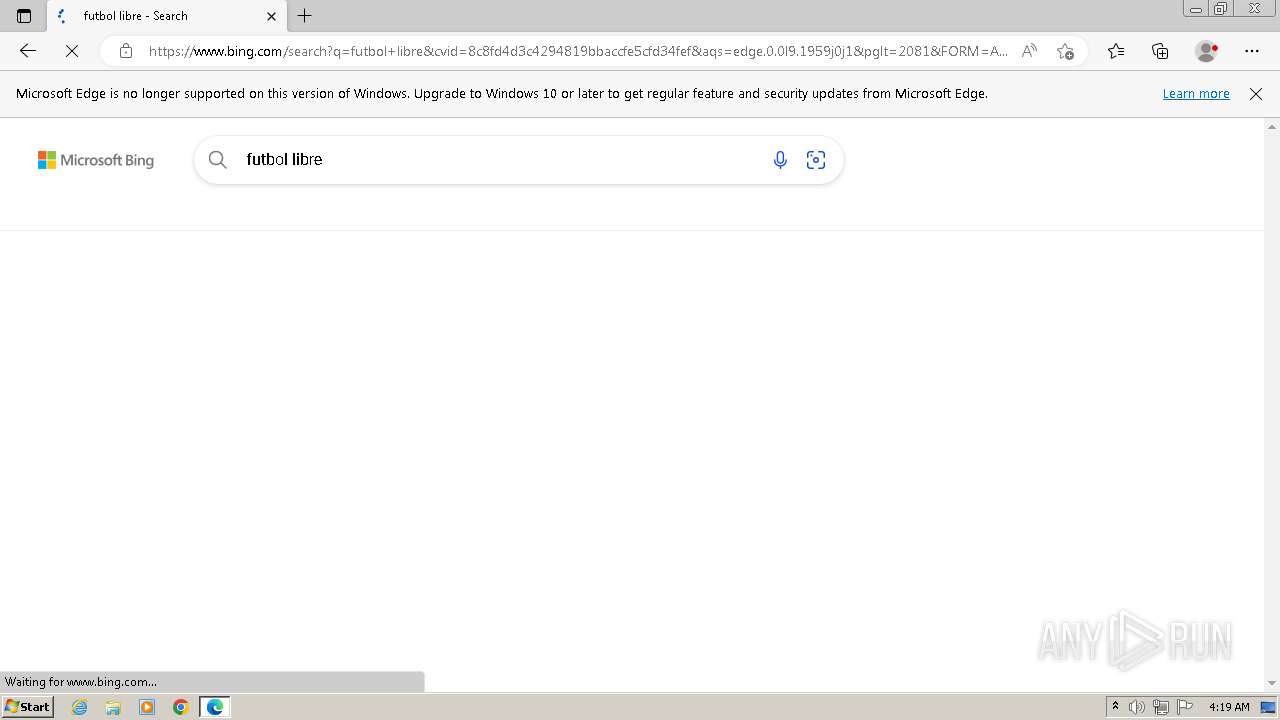Stop loading the page

[72, 51]
